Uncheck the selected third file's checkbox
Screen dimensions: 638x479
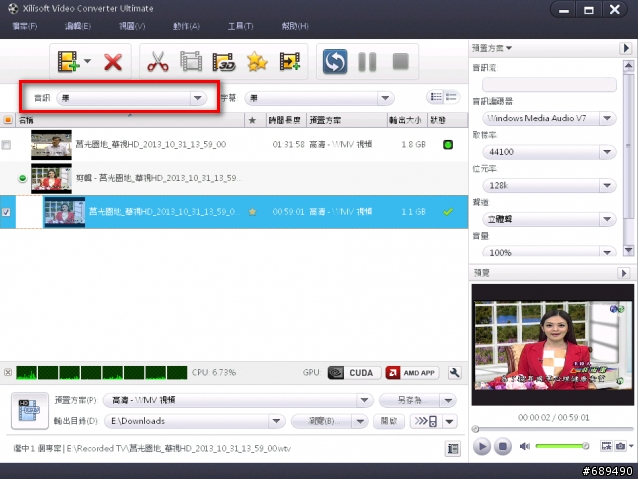pyautogui.click(x=8, y=212)
